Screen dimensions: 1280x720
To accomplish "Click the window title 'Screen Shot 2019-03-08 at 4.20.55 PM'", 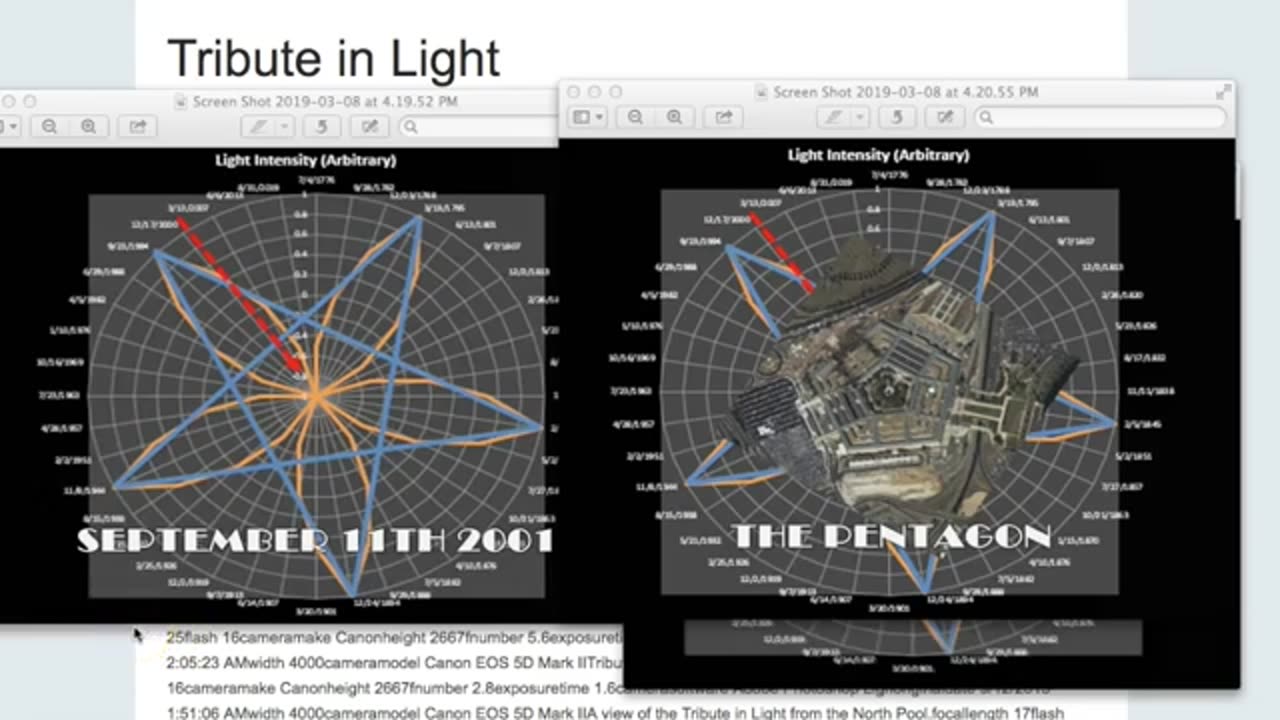I will tap(906, 92).
